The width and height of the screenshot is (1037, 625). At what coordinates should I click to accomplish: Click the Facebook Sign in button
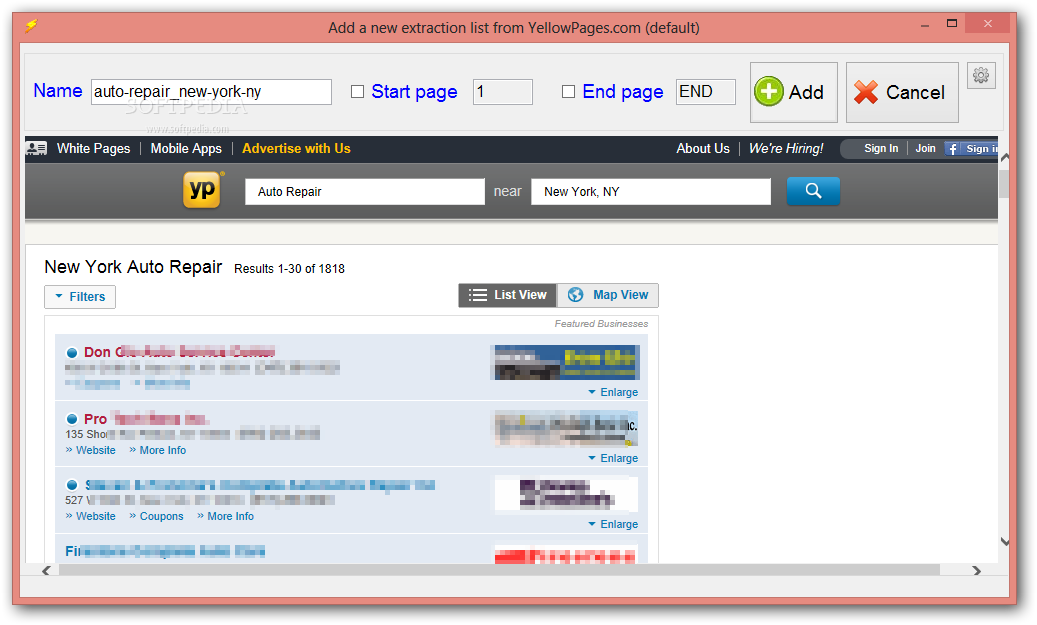tap(972, 149)
